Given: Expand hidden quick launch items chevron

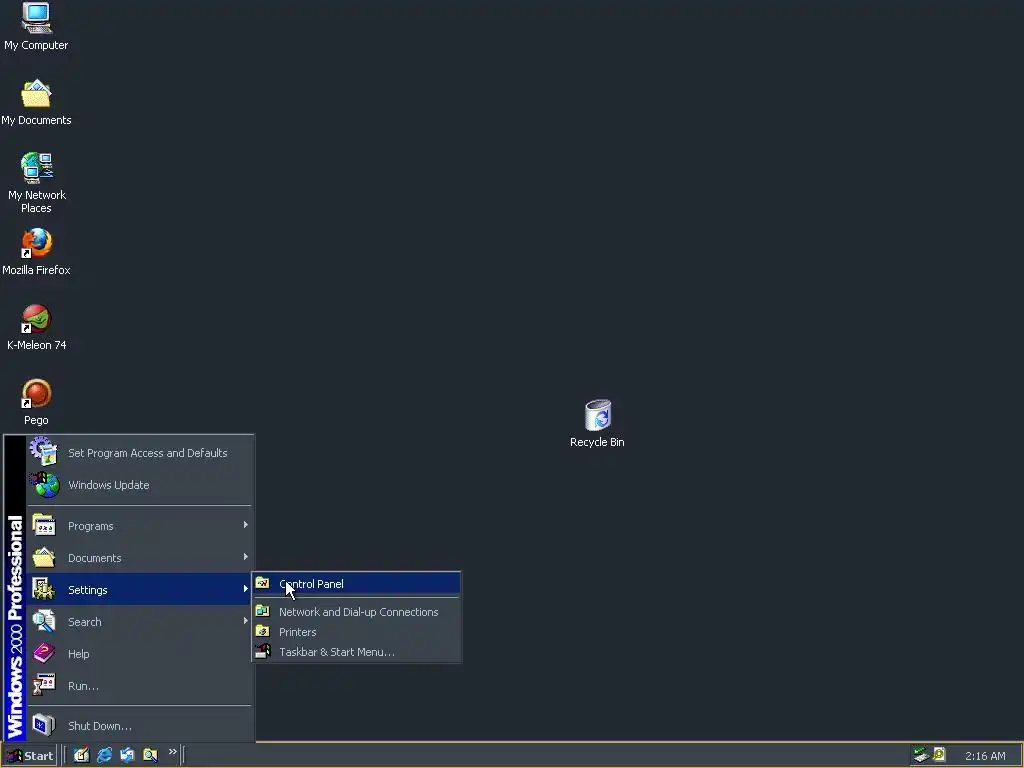Looking at the screenshot, I should click(172, 752).
